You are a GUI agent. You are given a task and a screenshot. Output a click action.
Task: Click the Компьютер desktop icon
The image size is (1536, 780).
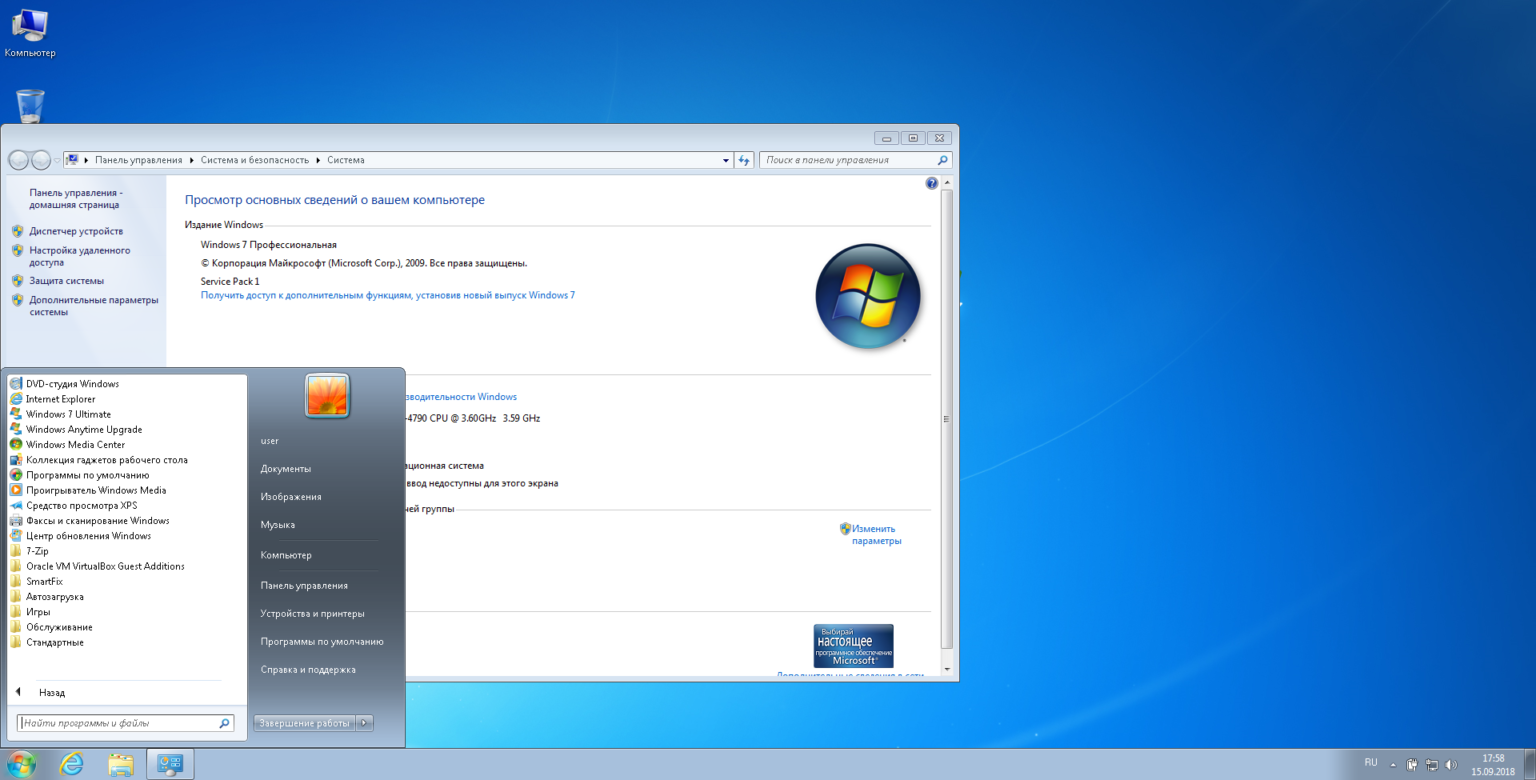[x=30, y=32]
